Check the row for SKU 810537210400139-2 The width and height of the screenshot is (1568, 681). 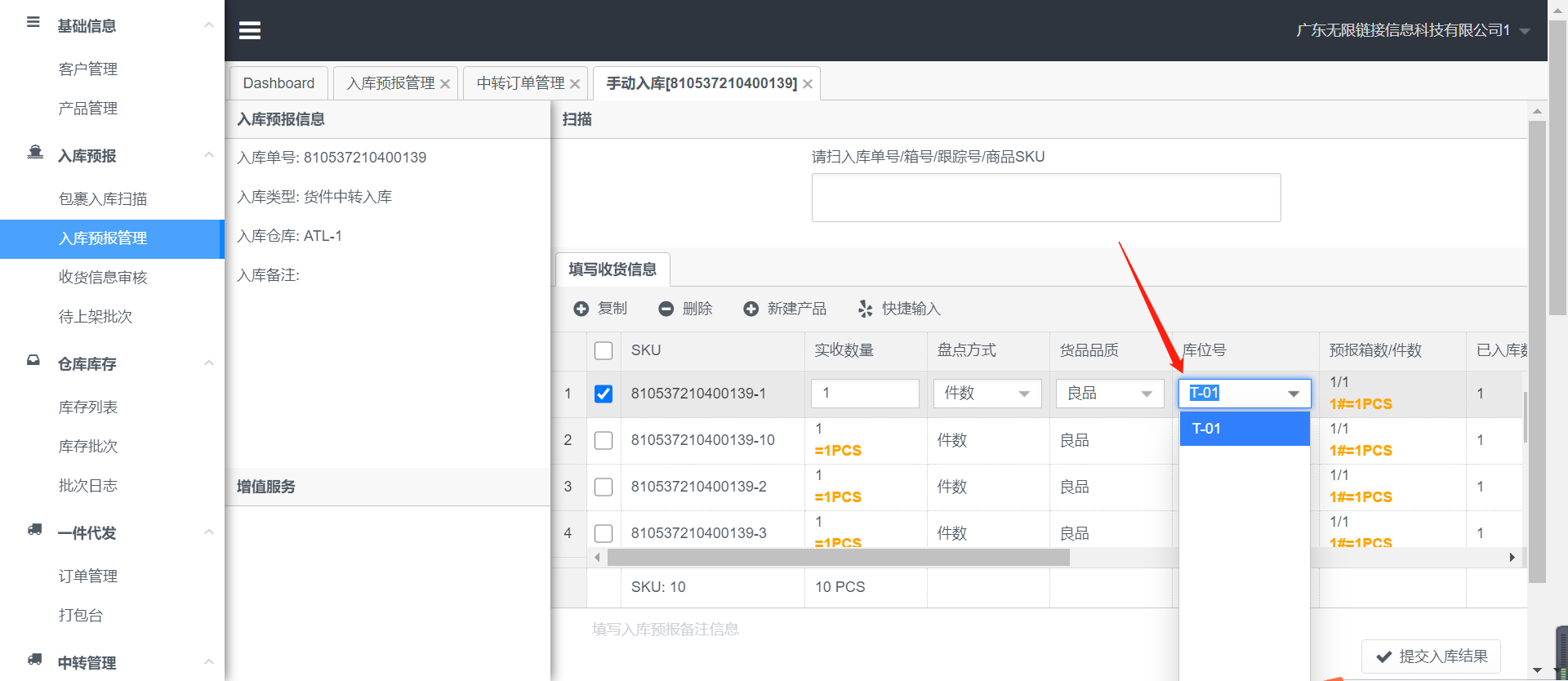point(604,487)
